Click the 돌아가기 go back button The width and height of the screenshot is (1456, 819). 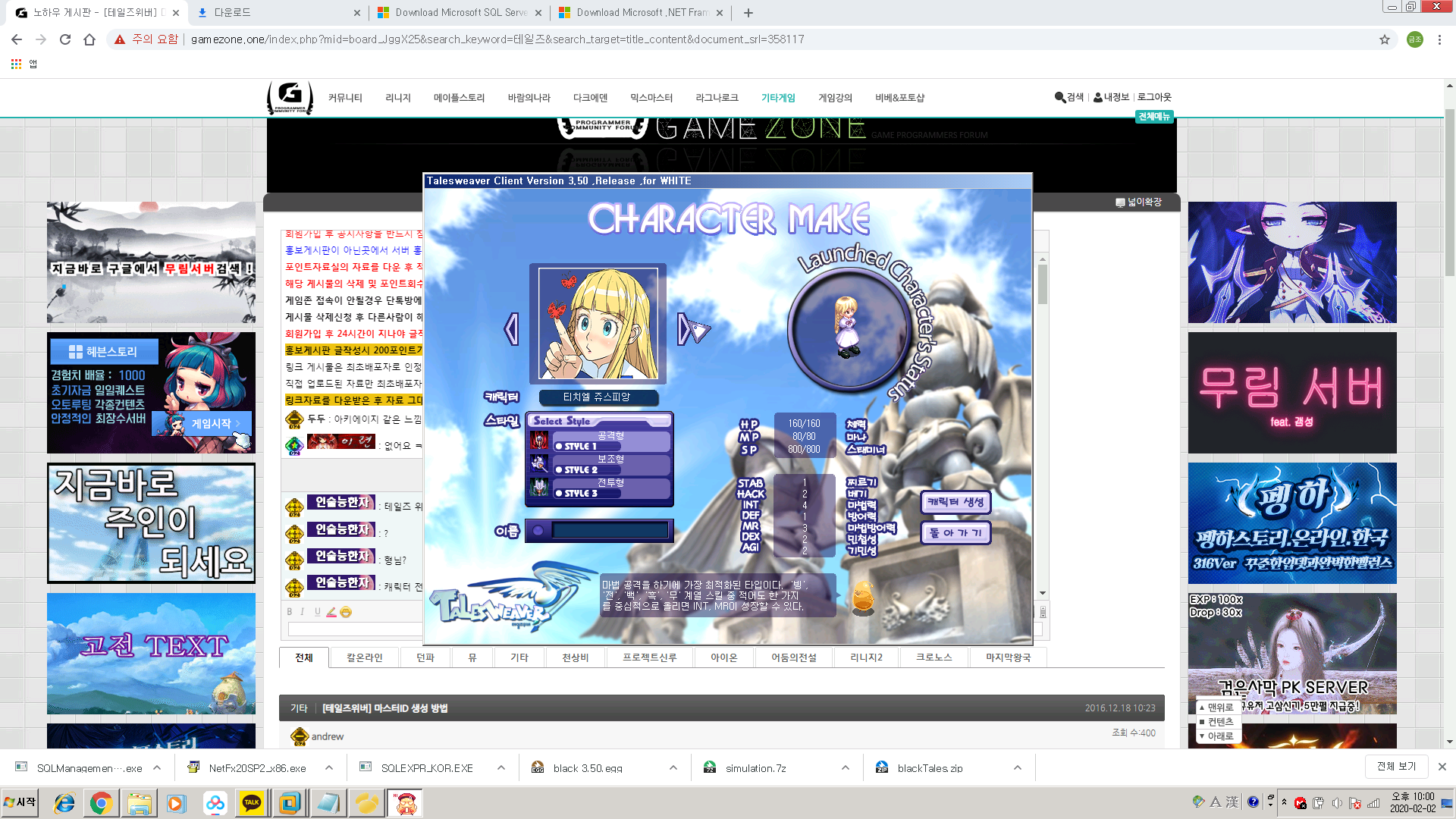(955, 533)
